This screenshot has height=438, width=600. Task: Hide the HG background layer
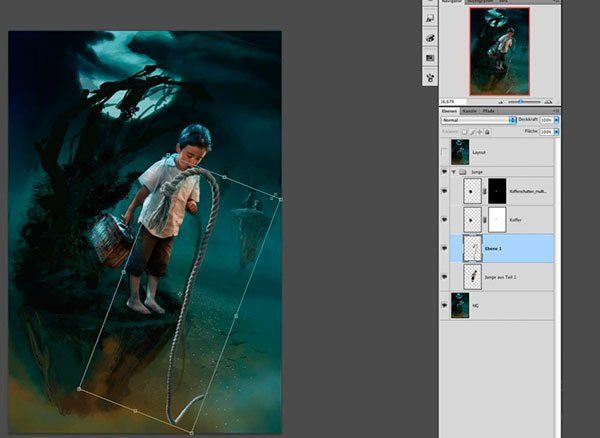(x=444, y=306)
